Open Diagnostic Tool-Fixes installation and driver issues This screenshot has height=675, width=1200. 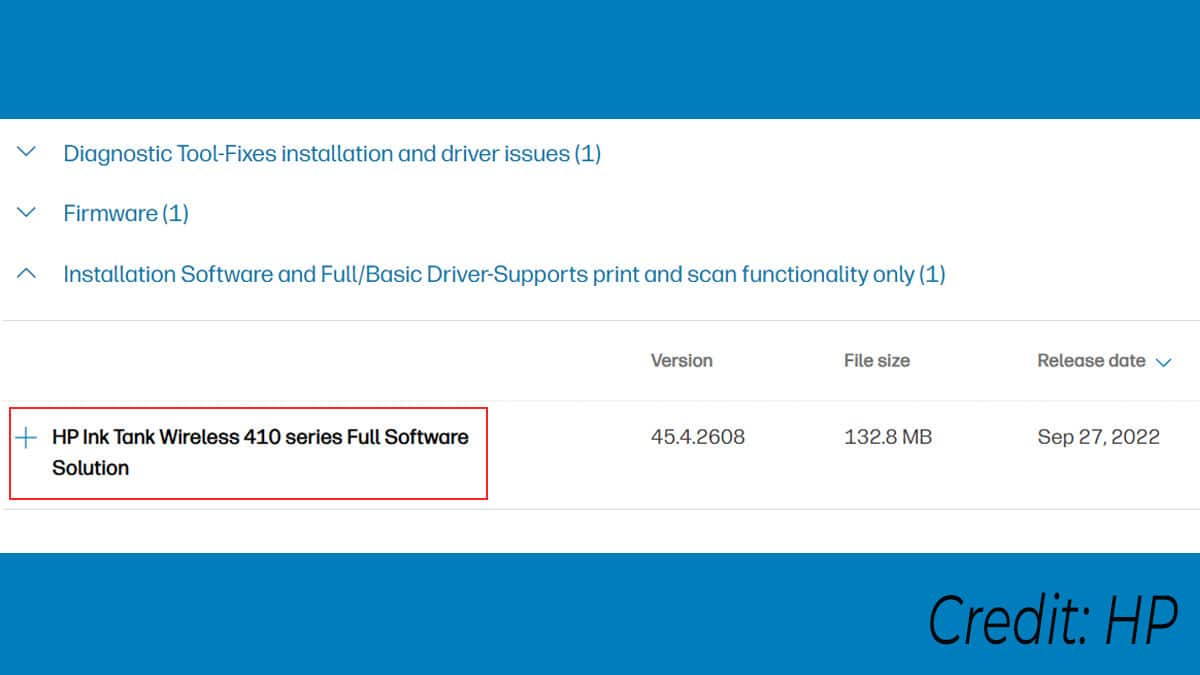click(331, 154)
